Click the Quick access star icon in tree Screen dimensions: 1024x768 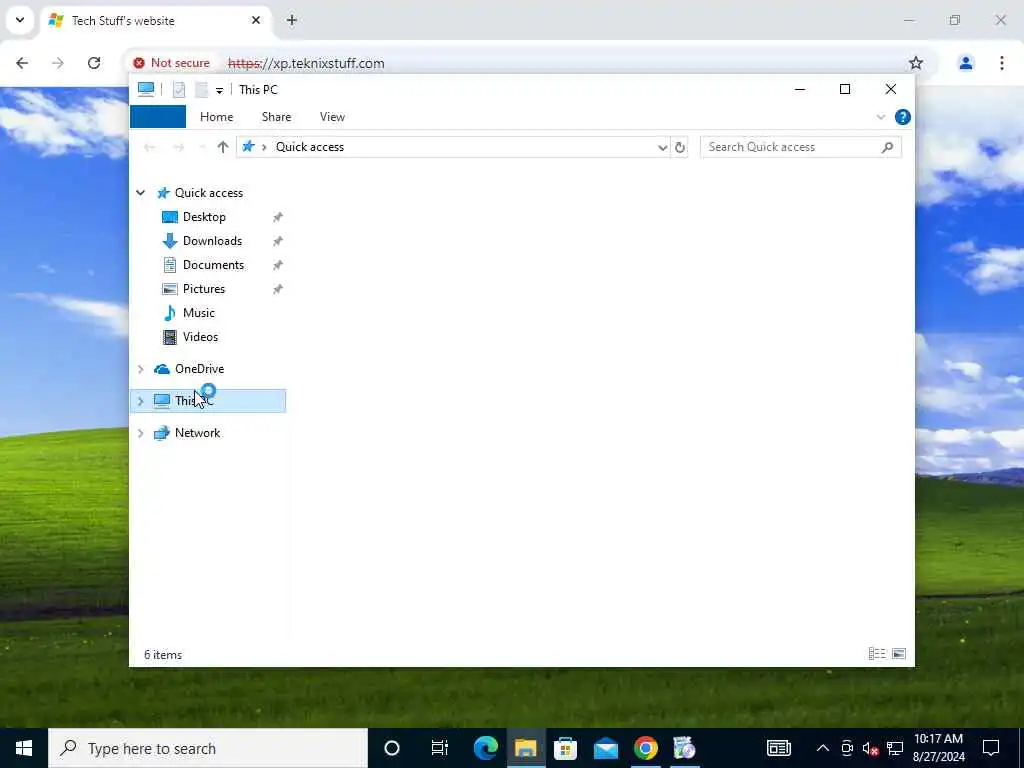(163, 193)
